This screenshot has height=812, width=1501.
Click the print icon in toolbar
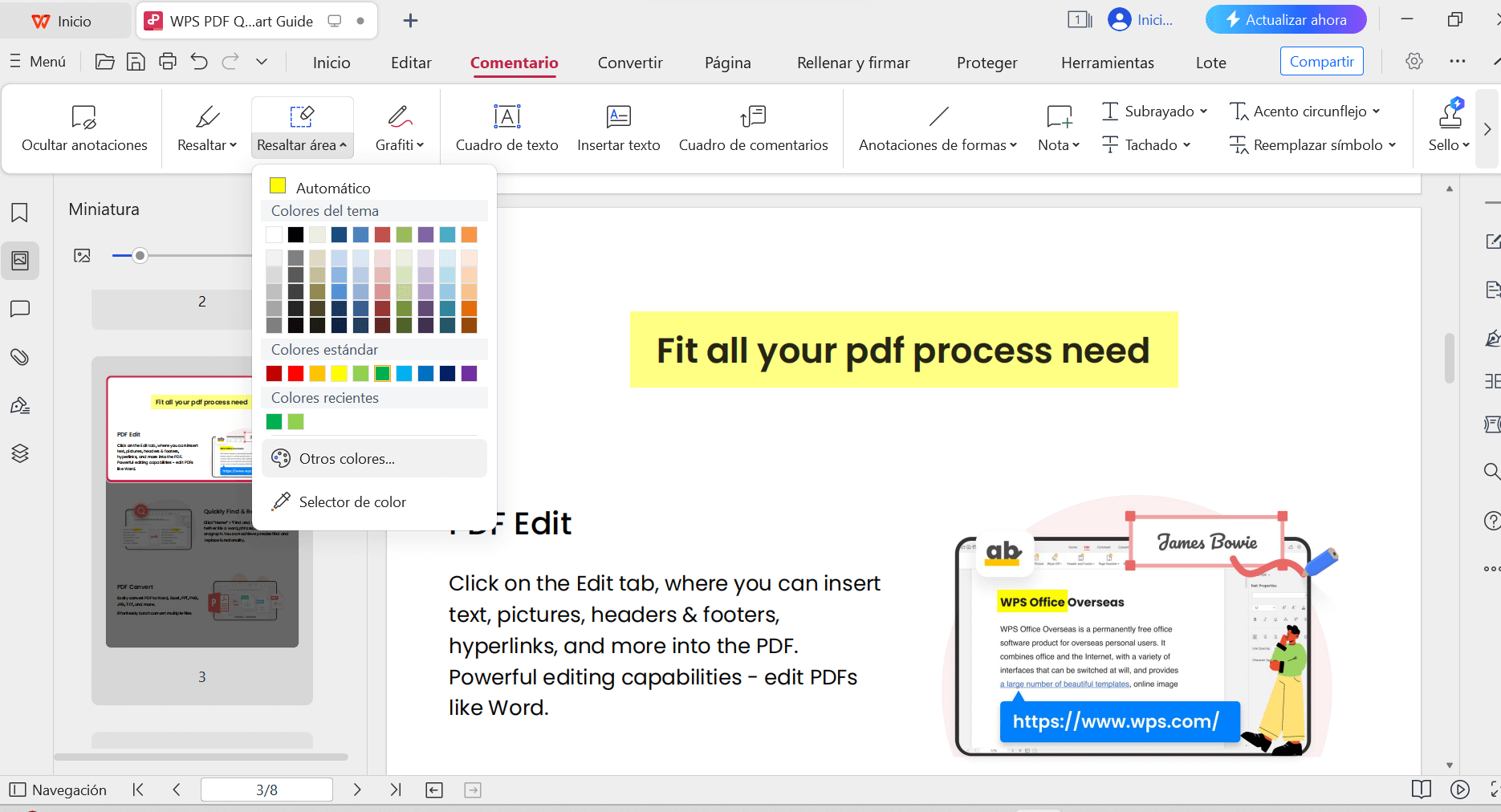point(167,62)
